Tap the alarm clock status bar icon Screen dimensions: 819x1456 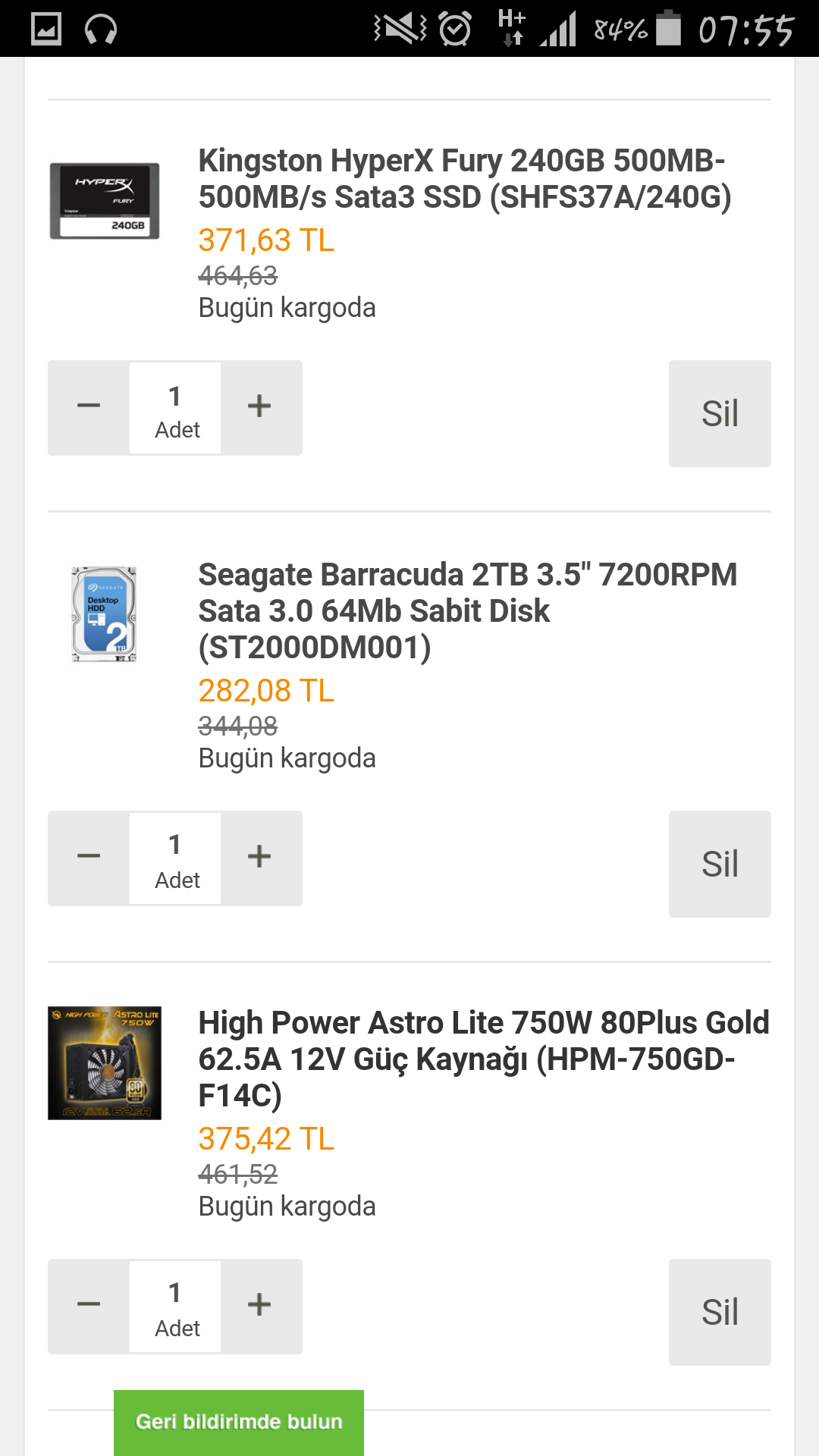(455, 30)
